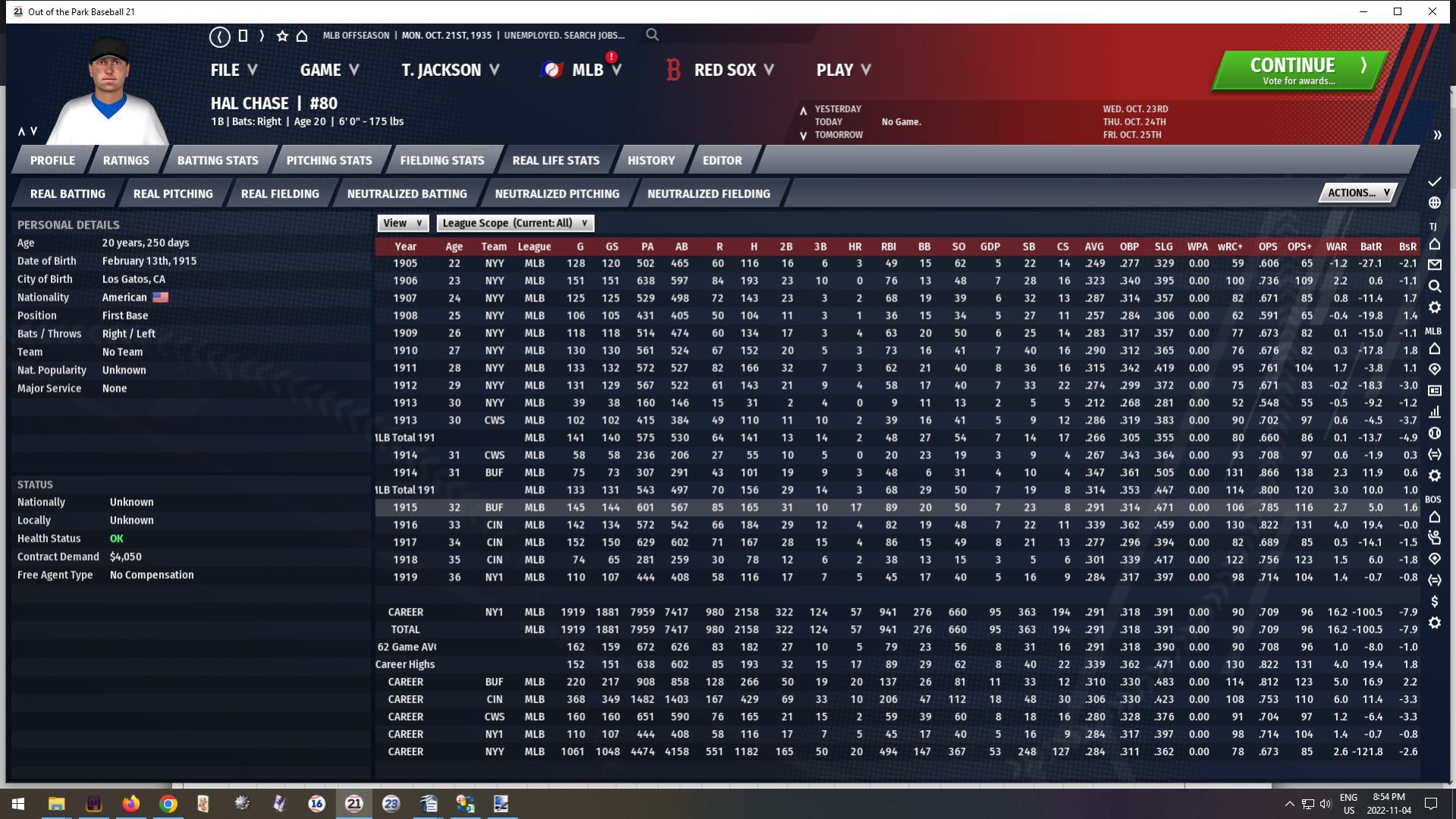Screen dimensions: 1456x819
Task: Open the BOS section settings gear
Action: coord(1434,622)
